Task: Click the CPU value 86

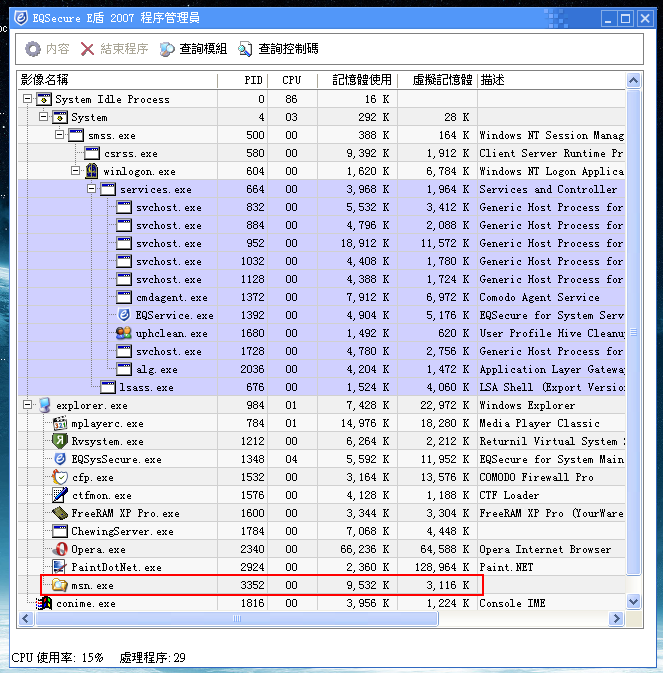Action: pyautogui.click(x=291, y=99)
